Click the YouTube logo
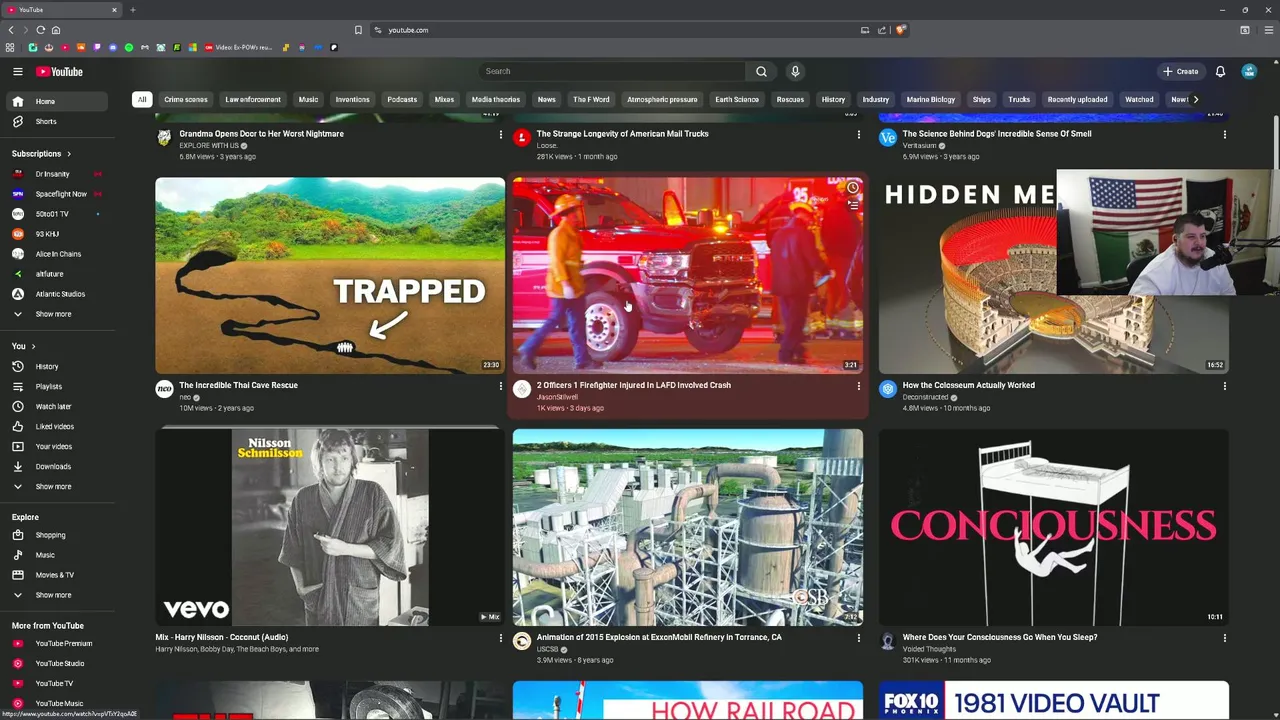 (x=59, y=71)
